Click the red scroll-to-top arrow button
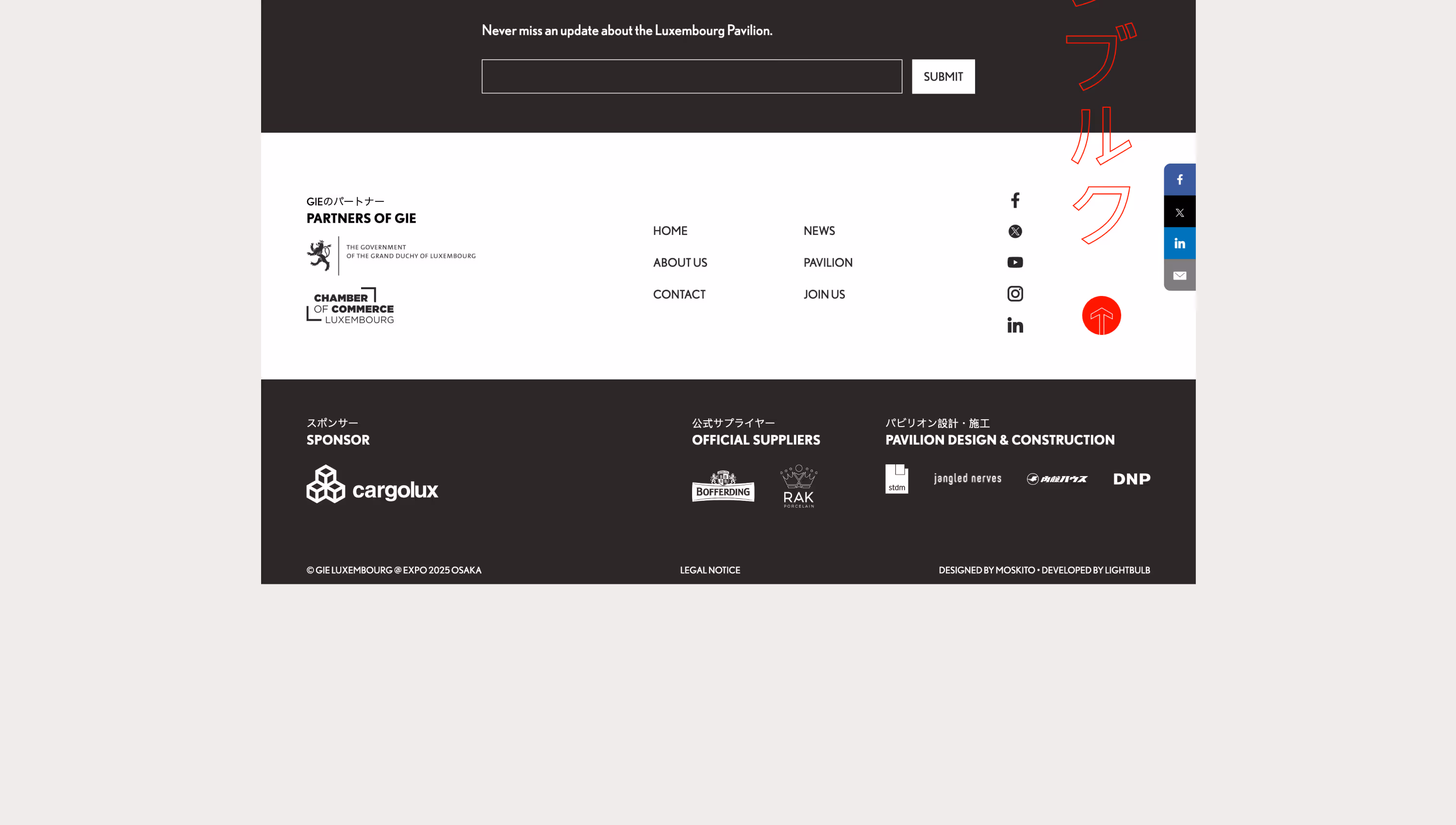The width and height of the screenshot is (1456, 825). pos(1101,315)
